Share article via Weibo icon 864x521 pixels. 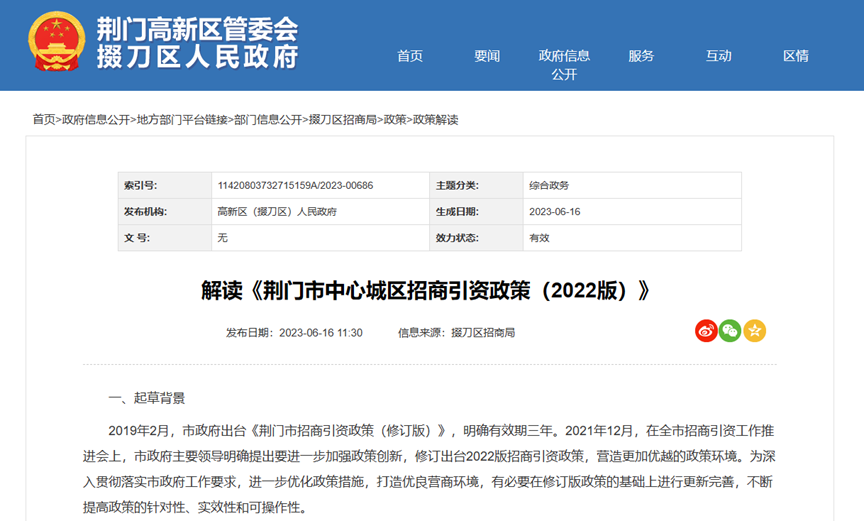pos(706,331)
